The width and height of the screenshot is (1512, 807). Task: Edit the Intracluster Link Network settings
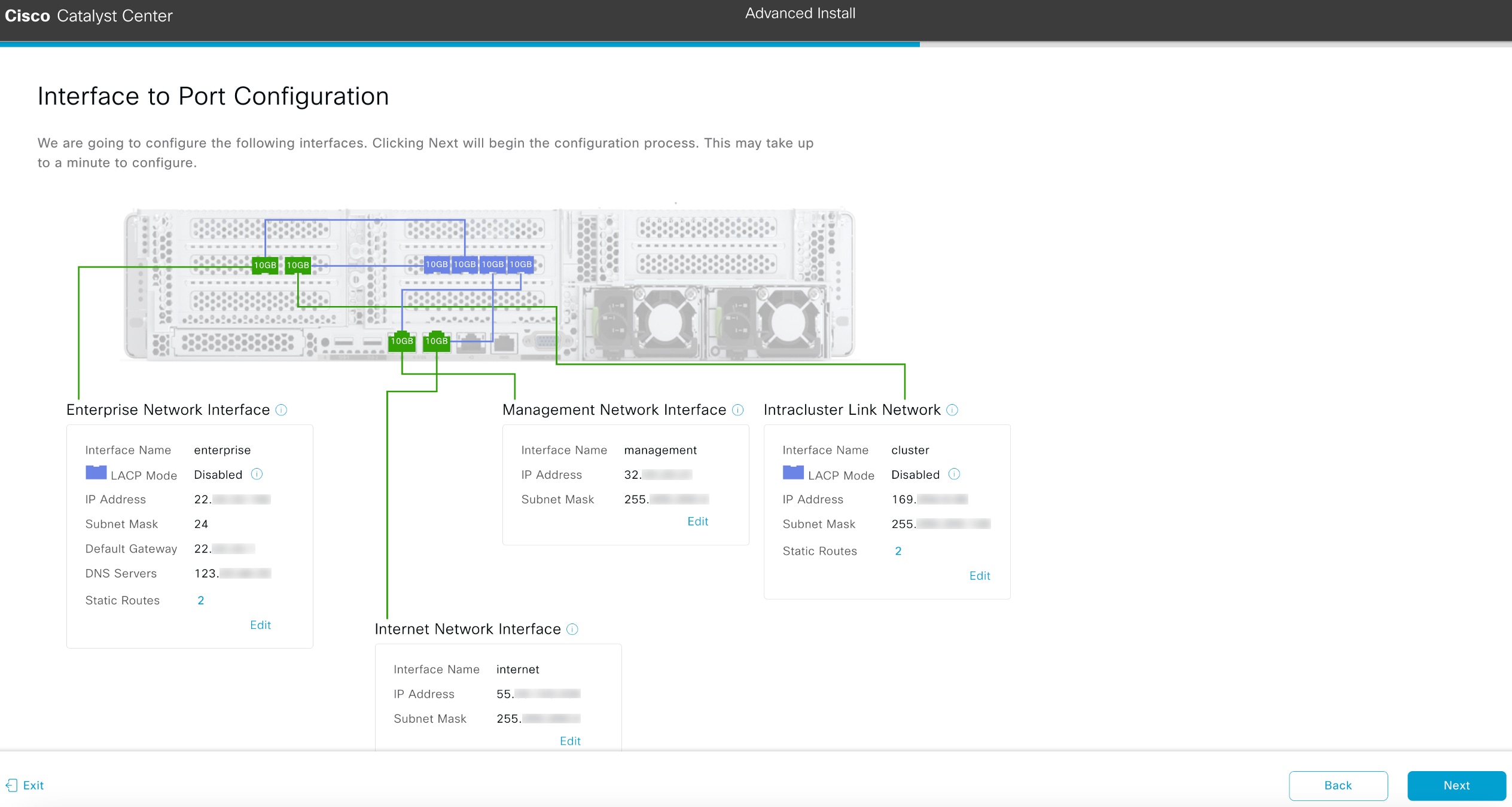979,576
